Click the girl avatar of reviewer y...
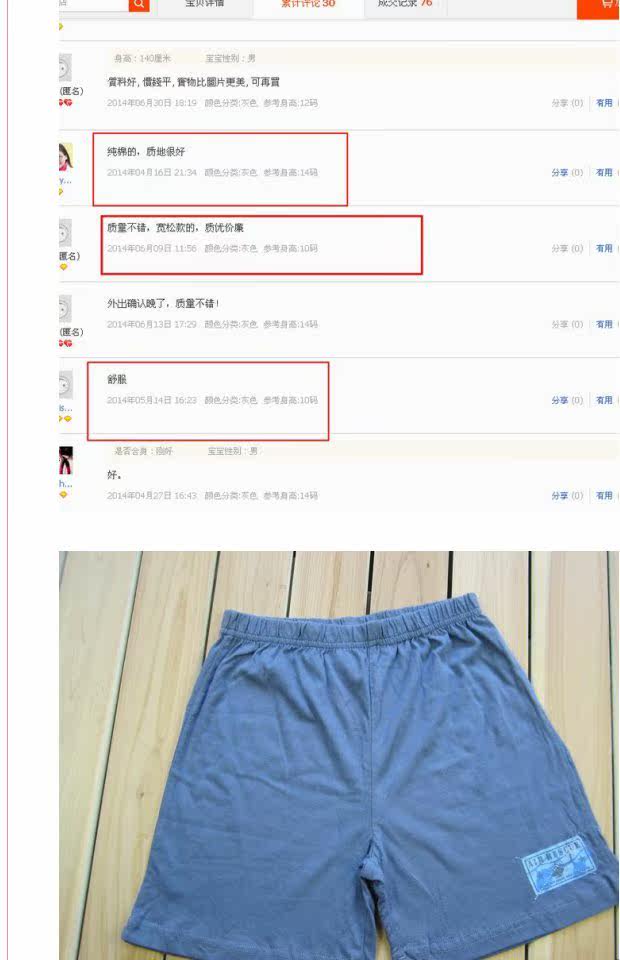Viewport: 620px width, 960px height. click(65, 157)
